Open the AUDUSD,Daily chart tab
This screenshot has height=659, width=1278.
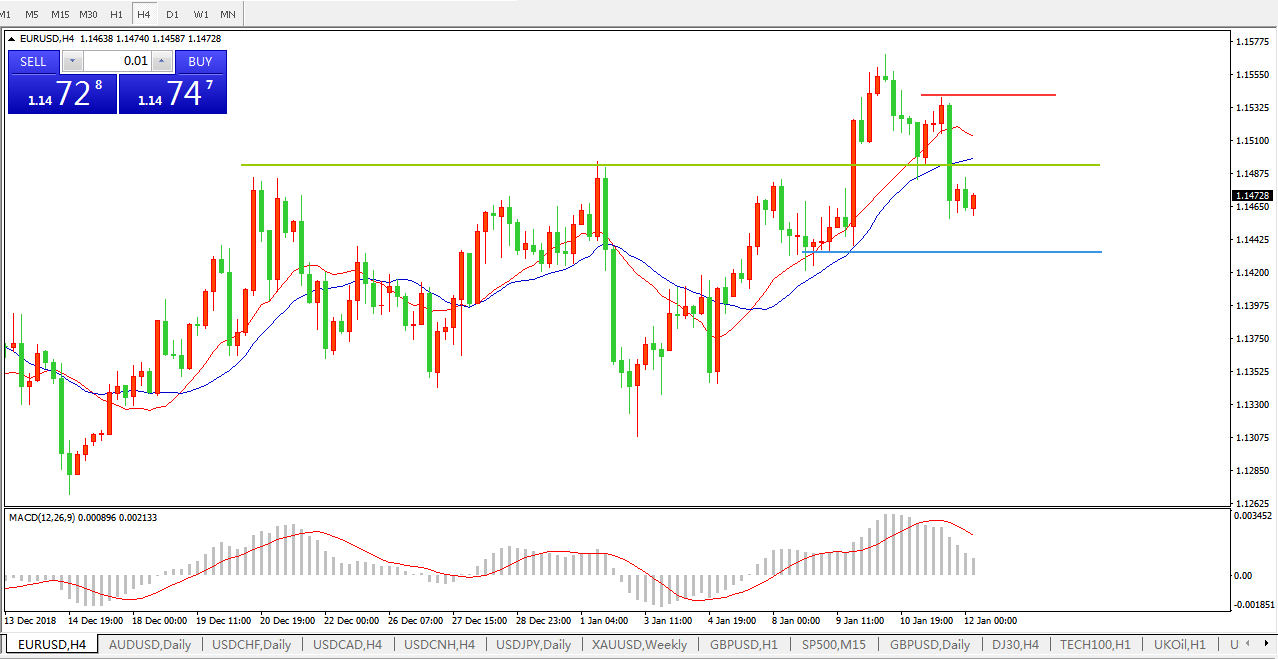(x=150, y=645)
